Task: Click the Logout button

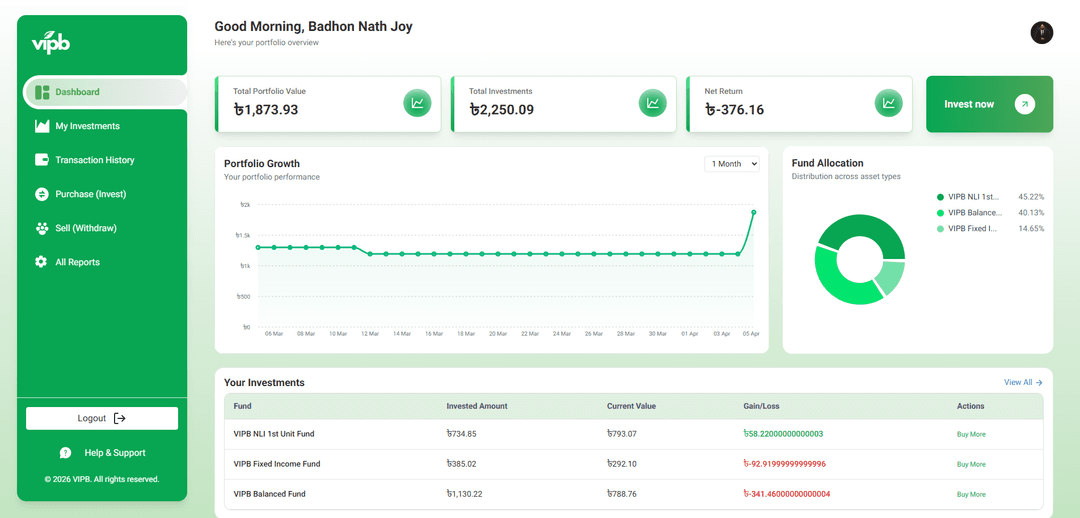Action: pos(102,418)
